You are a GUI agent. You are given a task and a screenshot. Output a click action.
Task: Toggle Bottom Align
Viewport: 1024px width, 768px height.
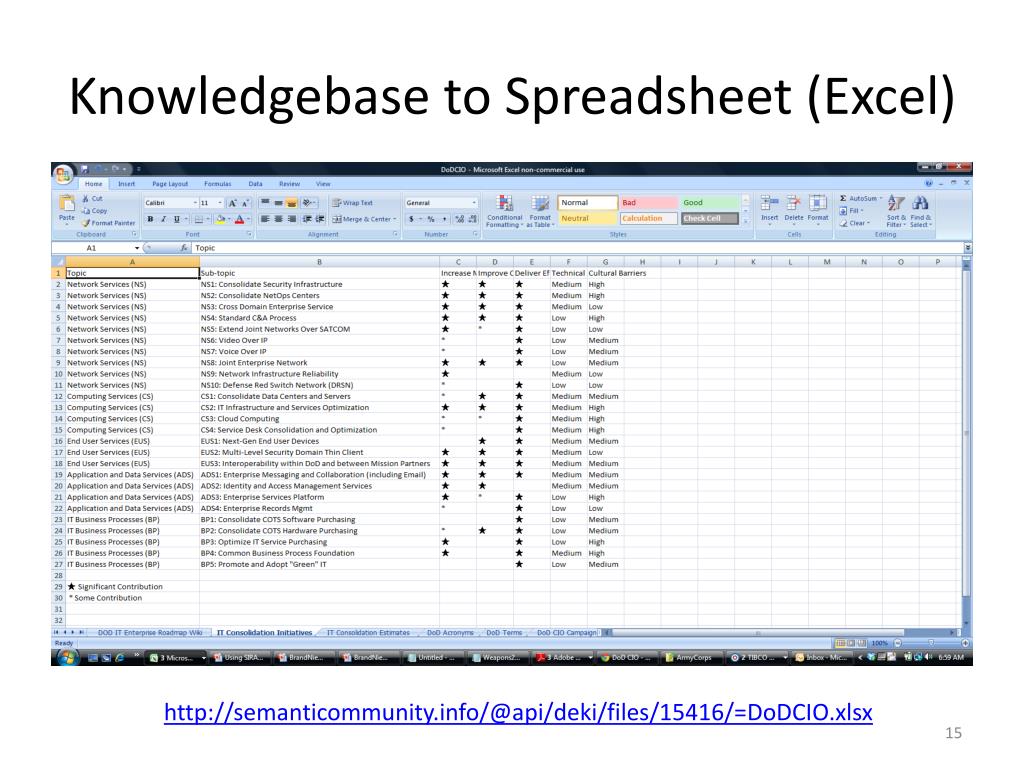[x=291, y=203]
